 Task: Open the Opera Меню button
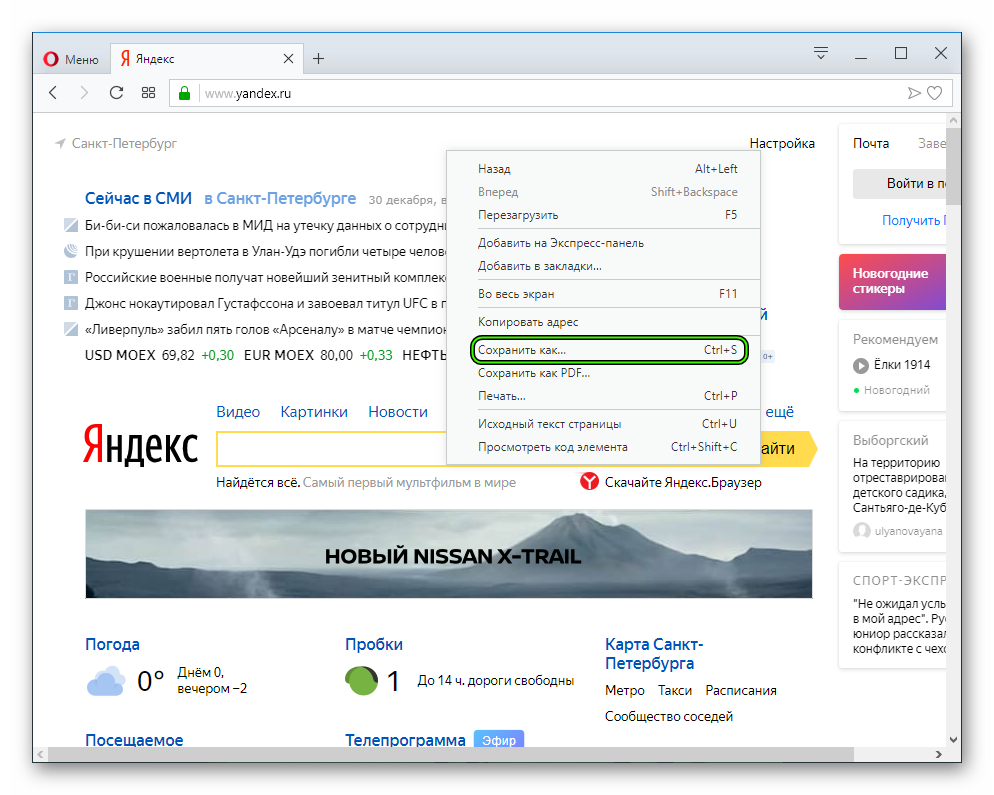71,59
